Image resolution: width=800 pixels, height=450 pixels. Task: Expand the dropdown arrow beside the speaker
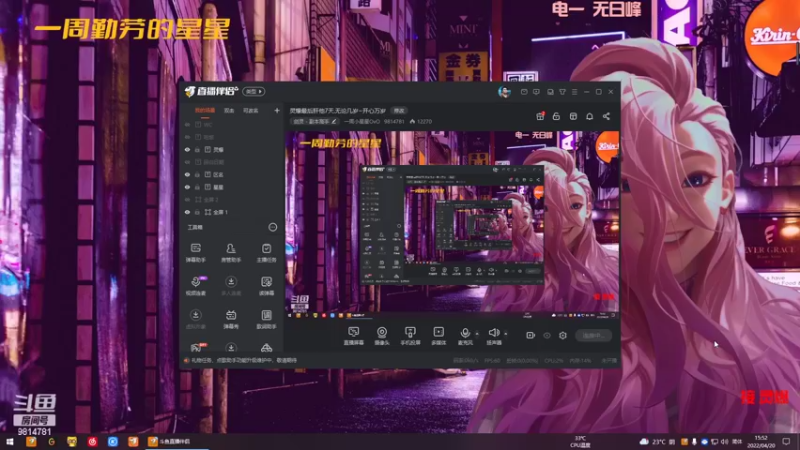coord(506,334)
